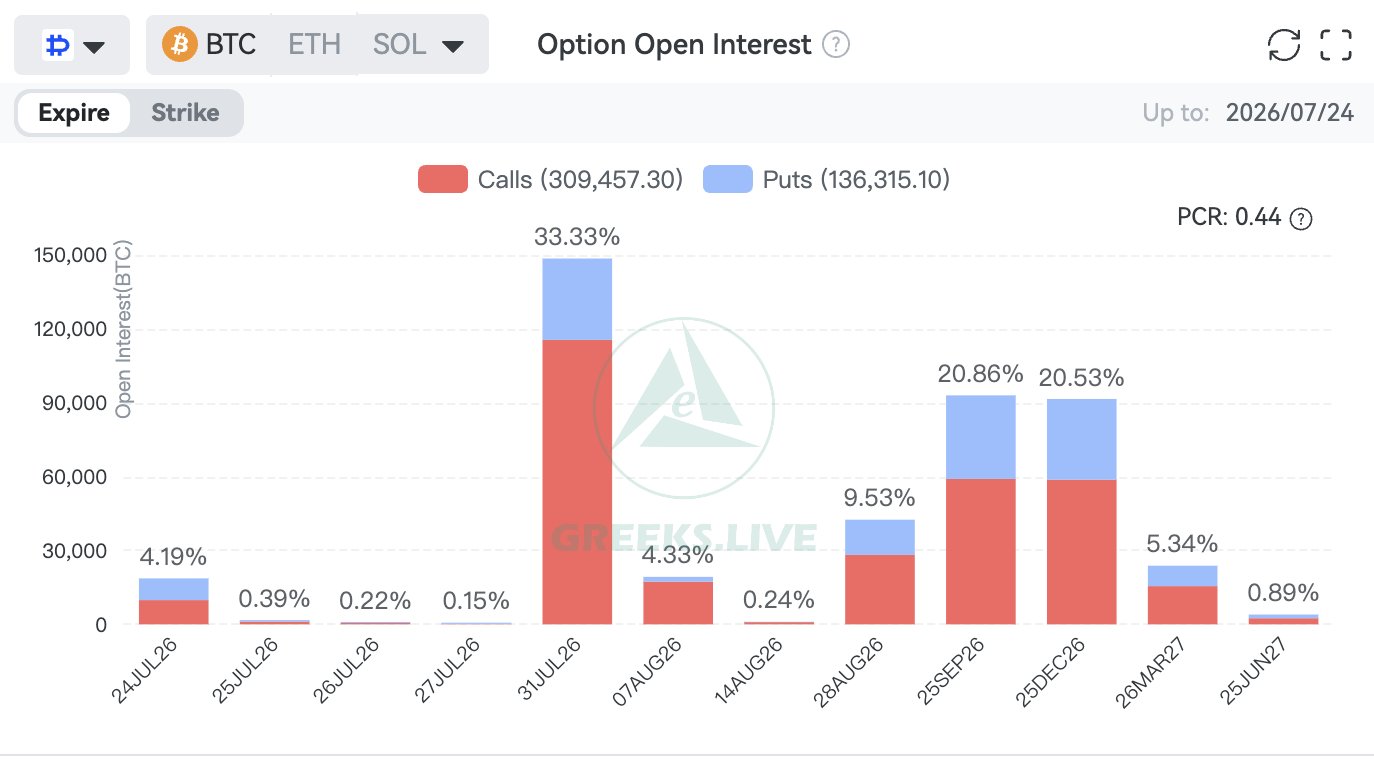Click the refresh chart icon

[1284, 44]
